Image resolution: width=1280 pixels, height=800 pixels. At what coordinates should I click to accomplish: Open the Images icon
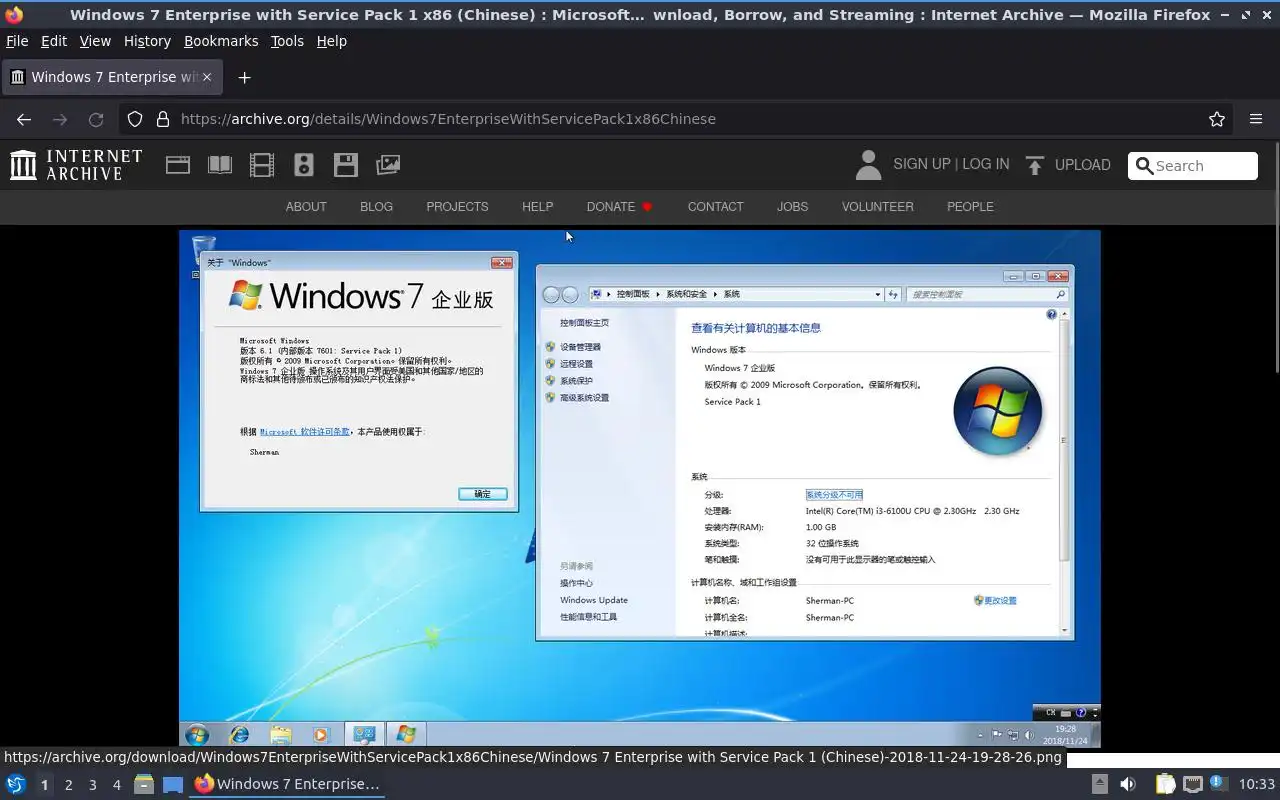click(x=388, y=165)
